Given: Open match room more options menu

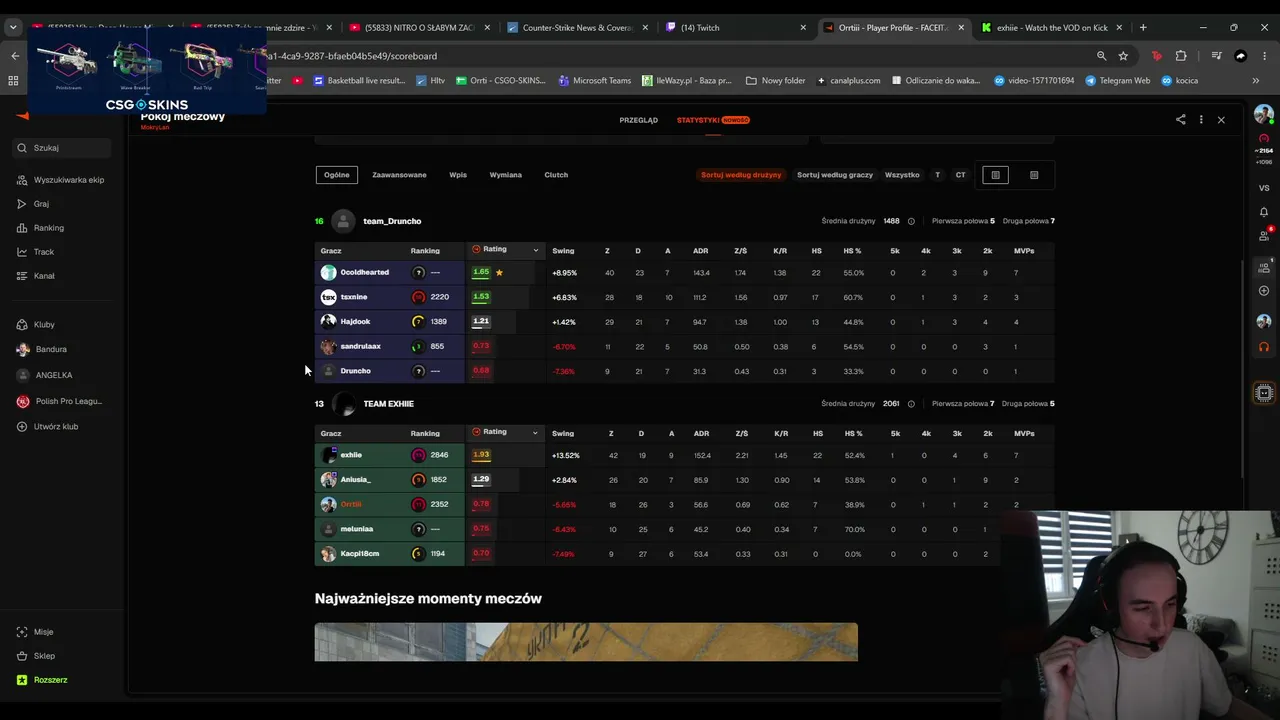Looking at the screenshot, I should pyautogui.click(x=1201, y=120).
